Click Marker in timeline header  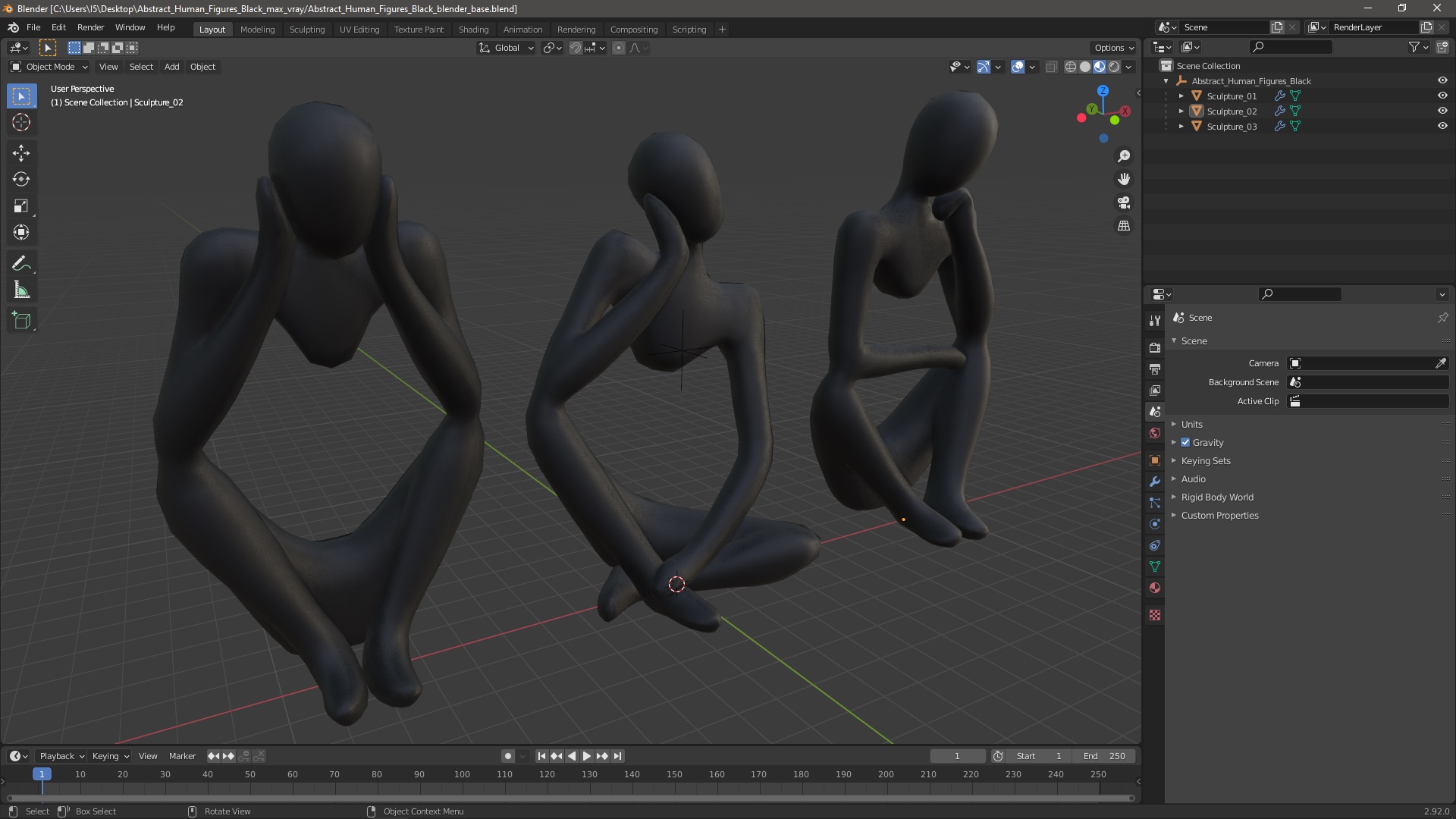(182, 756)
